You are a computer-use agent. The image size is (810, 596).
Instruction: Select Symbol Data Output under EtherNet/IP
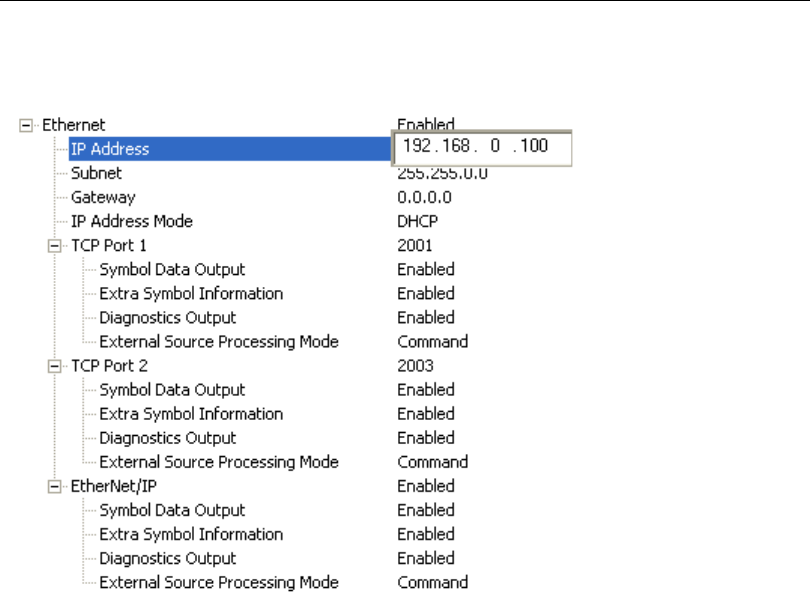(172, 510)
